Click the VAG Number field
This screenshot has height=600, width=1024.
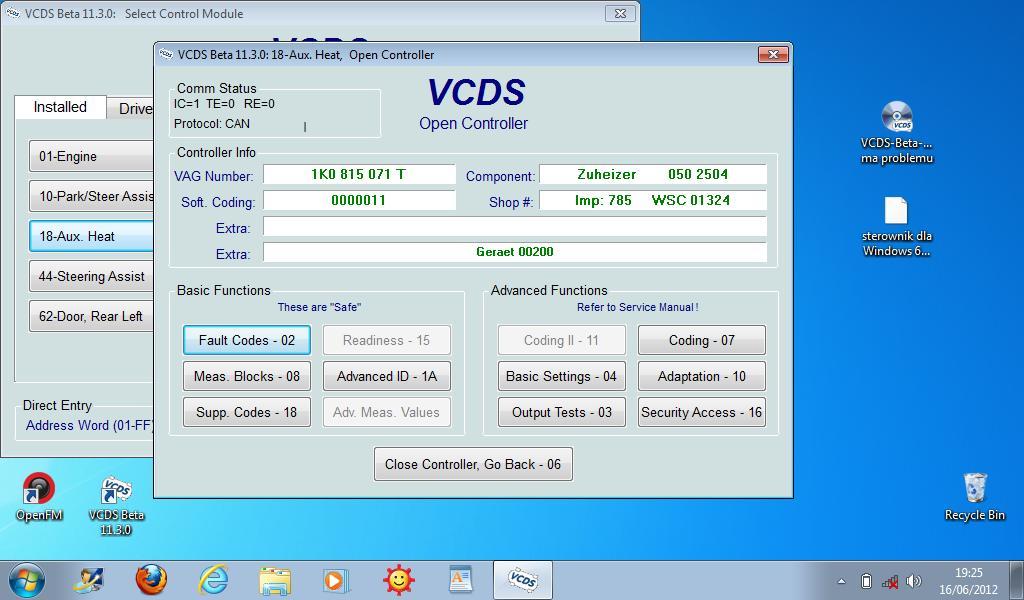359,174
